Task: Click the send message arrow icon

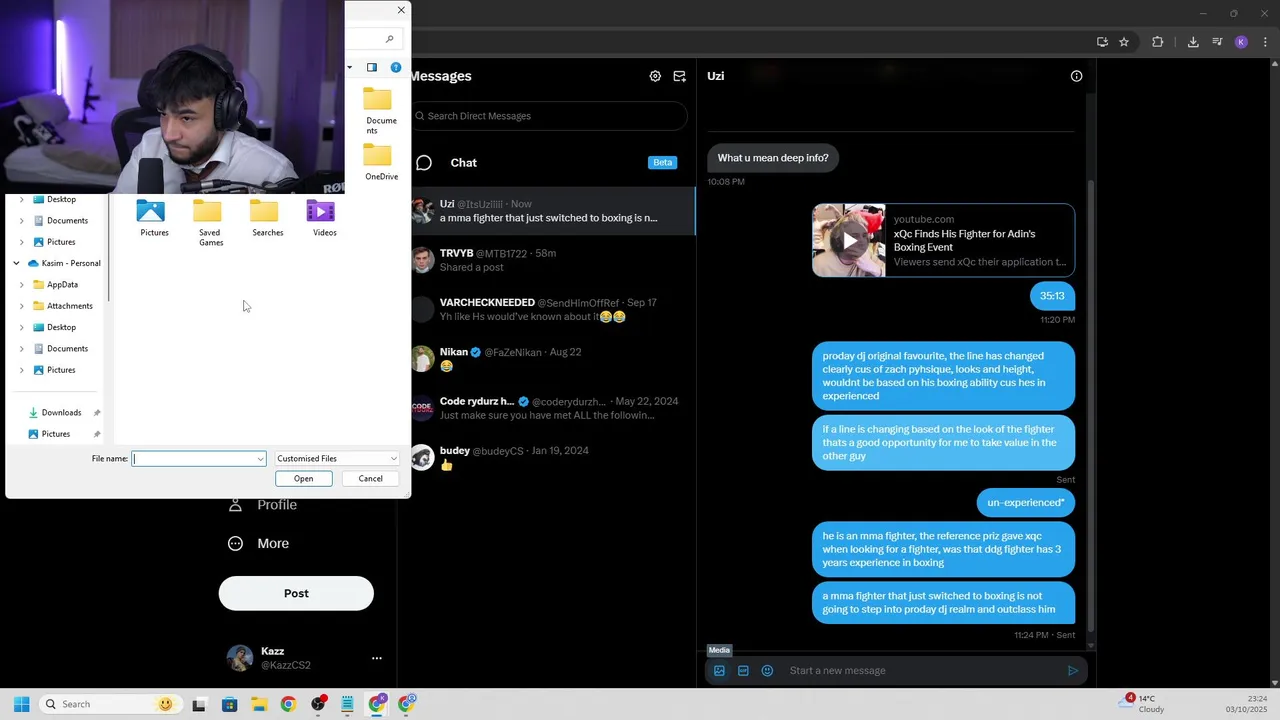Action: pos(1073,671)
